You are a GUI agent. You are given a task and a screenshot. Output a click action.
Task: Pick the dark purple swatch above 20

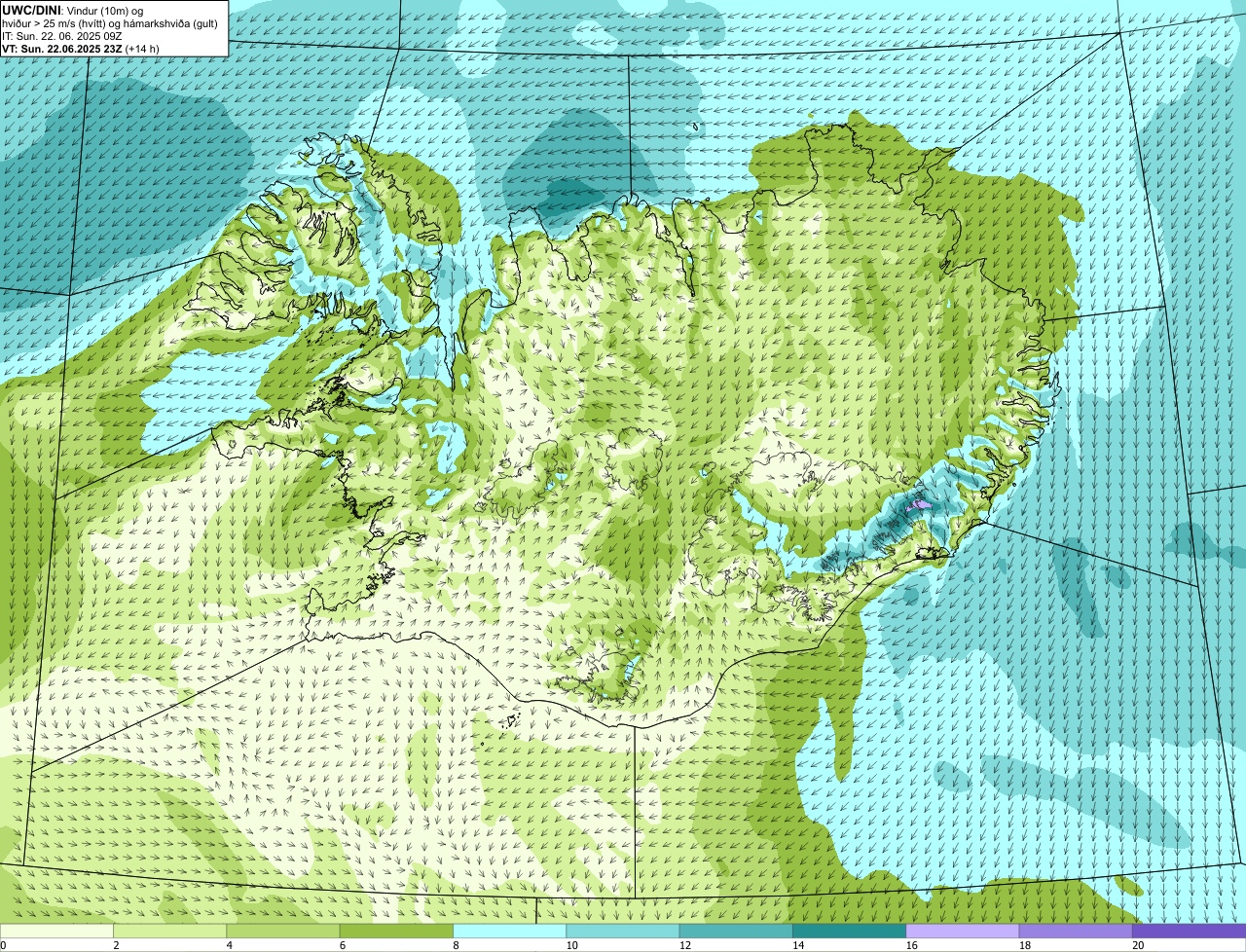click(1189, 931)
